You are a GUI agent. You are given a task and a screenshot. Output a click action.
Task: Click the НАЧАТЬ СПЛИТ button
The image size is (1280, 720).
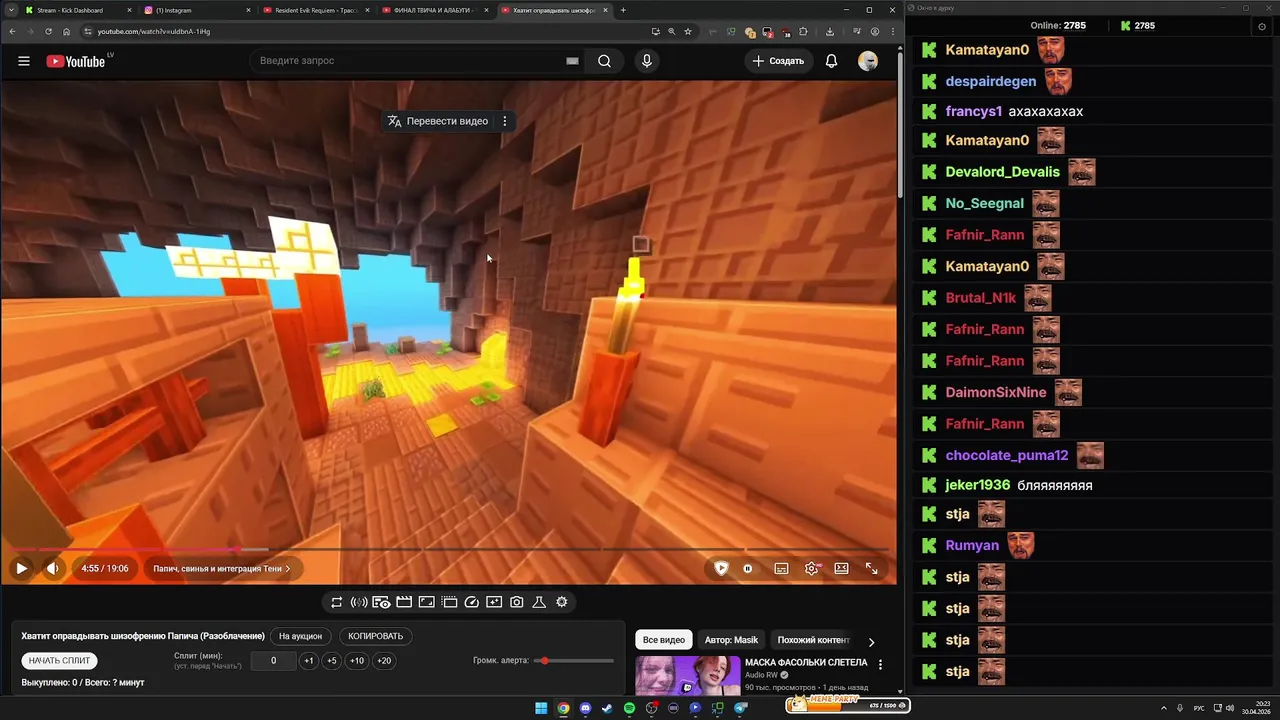click(x=59, y=661)
